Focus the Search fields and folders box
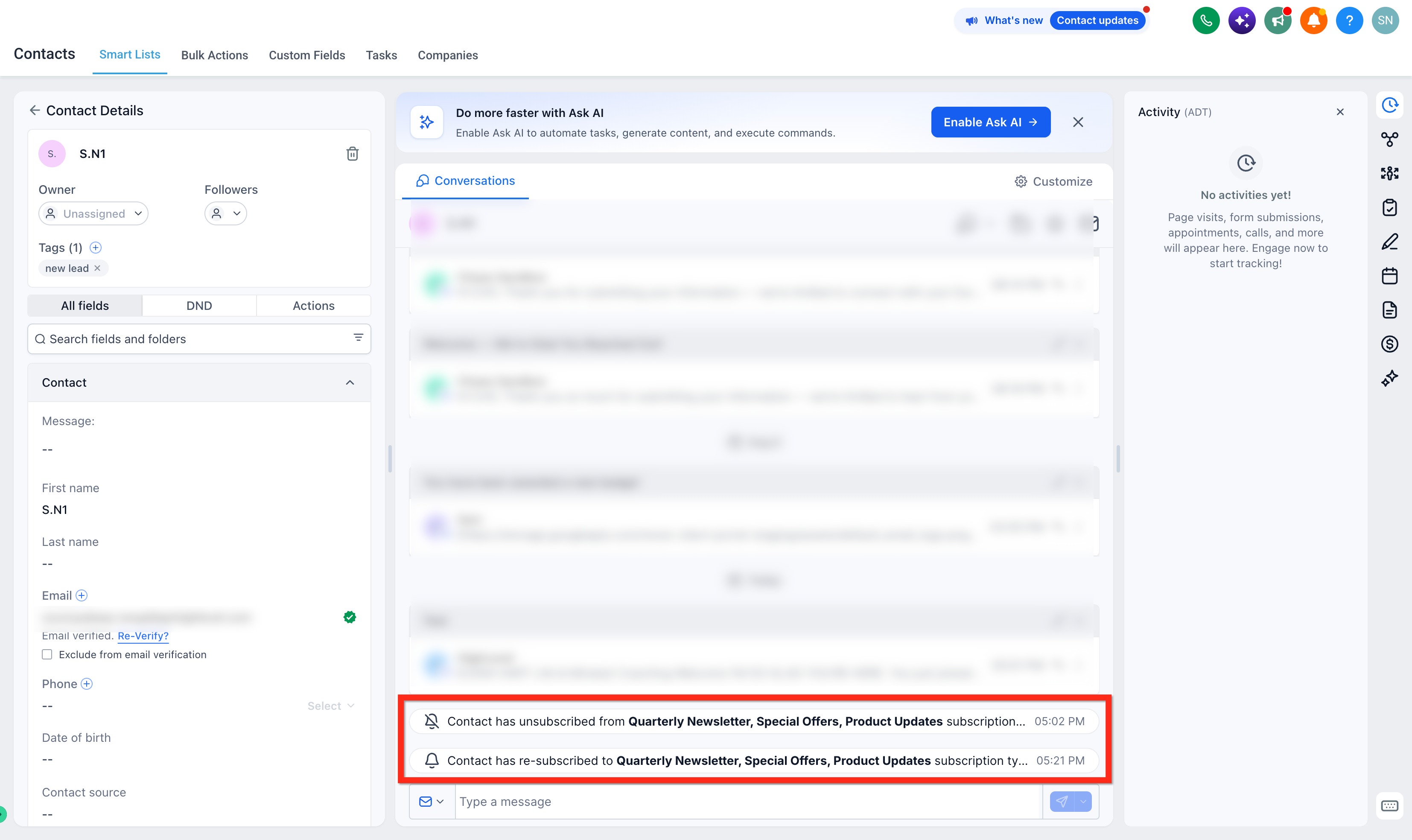The image size is (1412, 840). 199,339
